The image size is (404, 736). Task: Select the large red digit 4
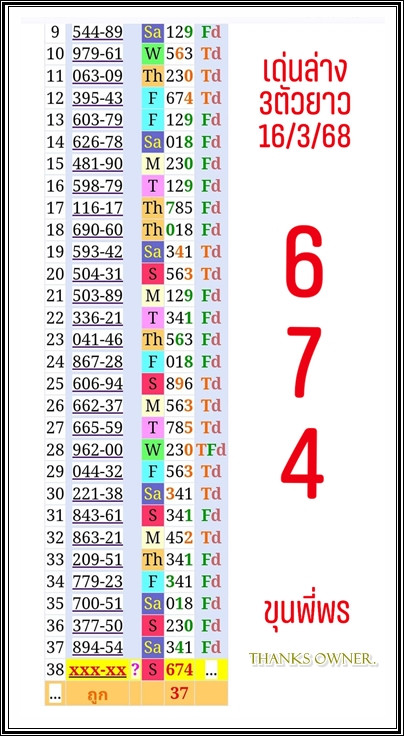[303, 463]
